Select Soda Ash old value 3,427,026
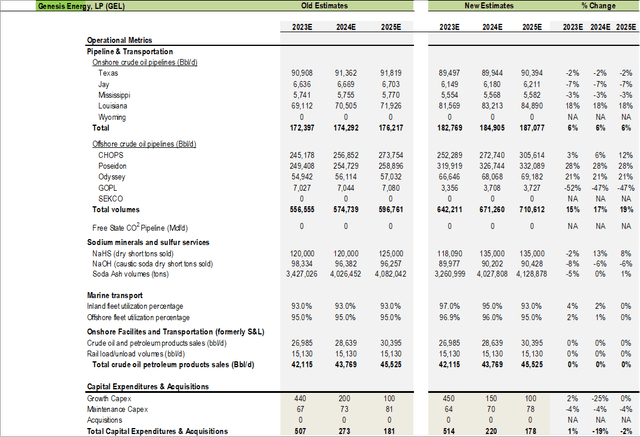The image size is (640, 437). (x=302, y=274)
